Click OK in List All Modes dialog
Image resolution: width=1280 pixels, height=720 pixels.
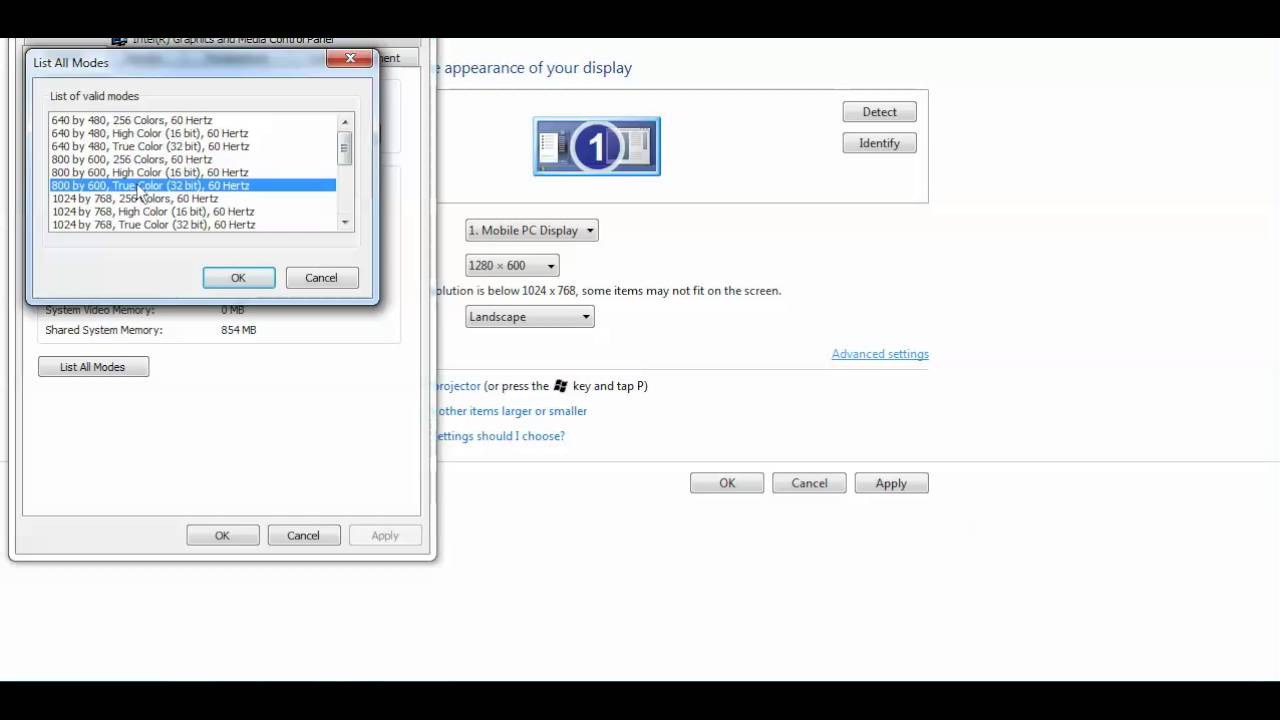[x=239, y=278]
